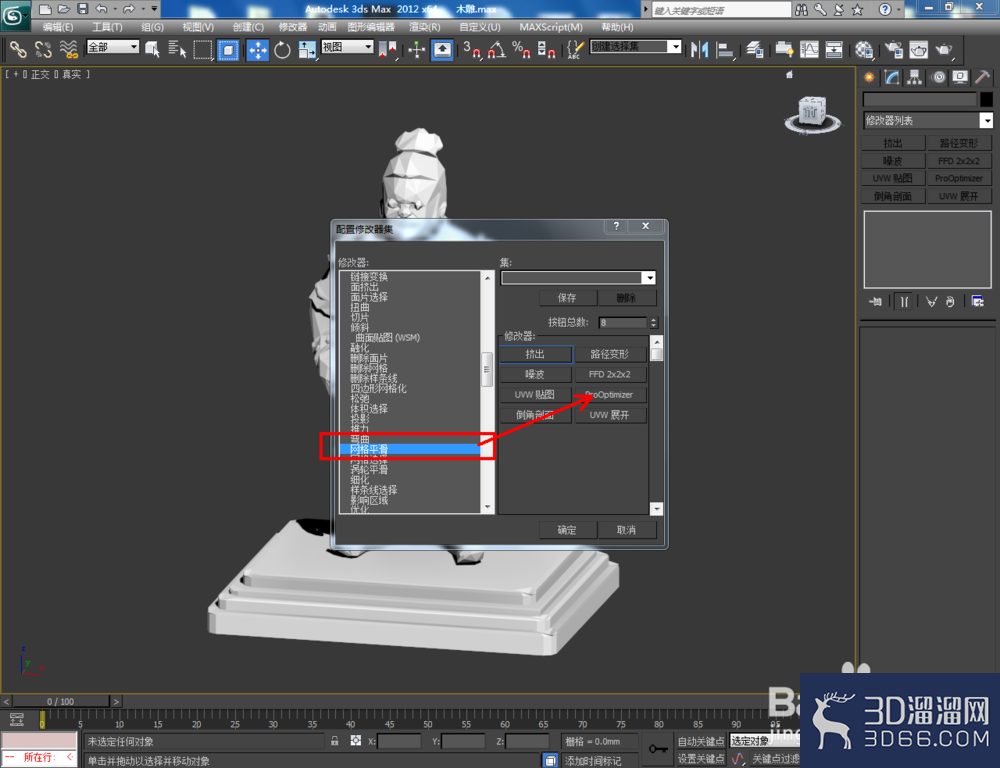Screen dimensions: 1000x768
Task: Click Pin Stack icon under modifier stack
Action: (876, 302)
